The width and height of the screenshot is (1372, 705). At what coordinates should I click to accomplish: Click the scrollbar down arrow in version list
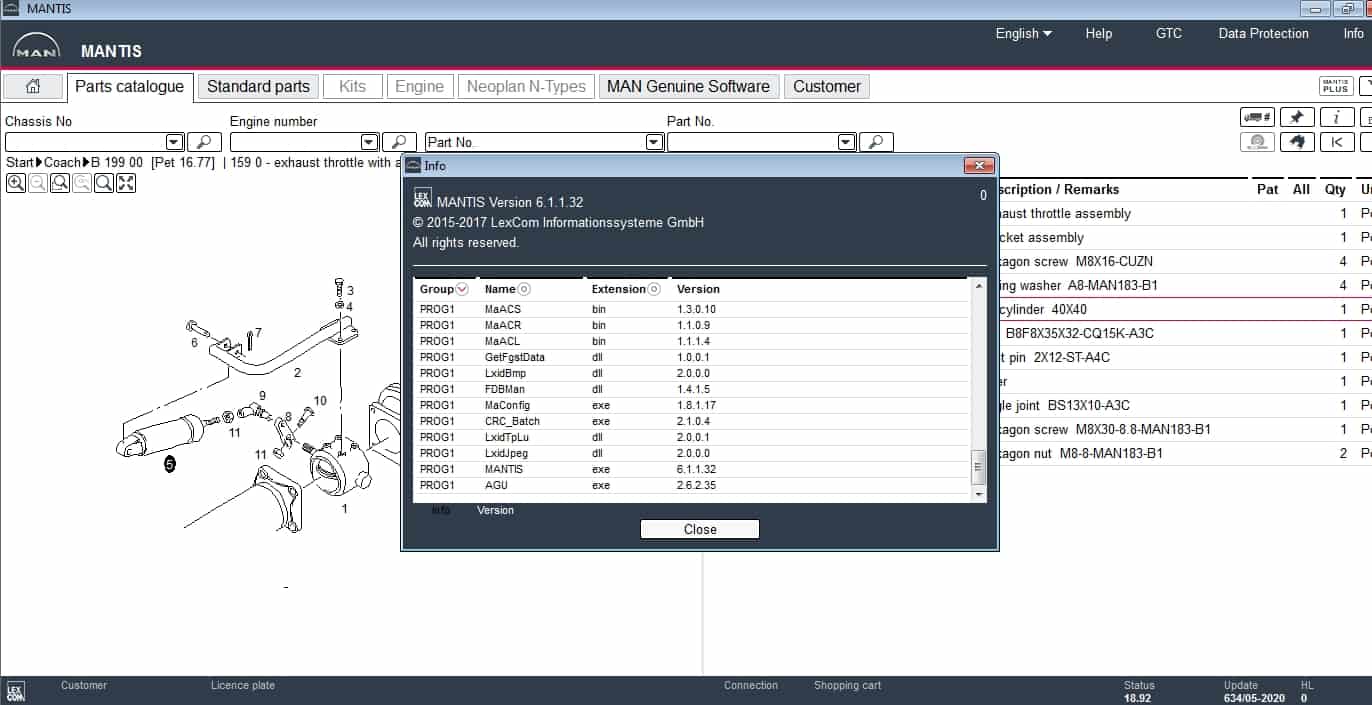[979, 494]
